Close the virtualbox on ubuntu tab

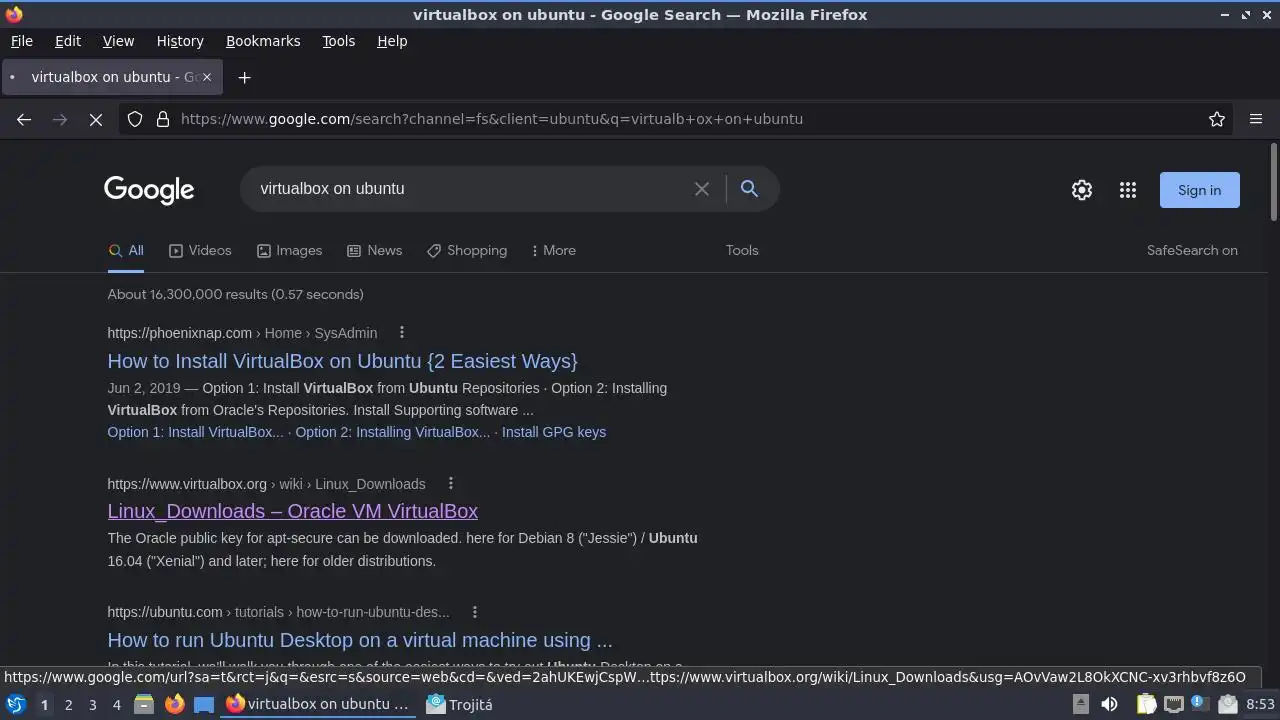pos(207,77)
